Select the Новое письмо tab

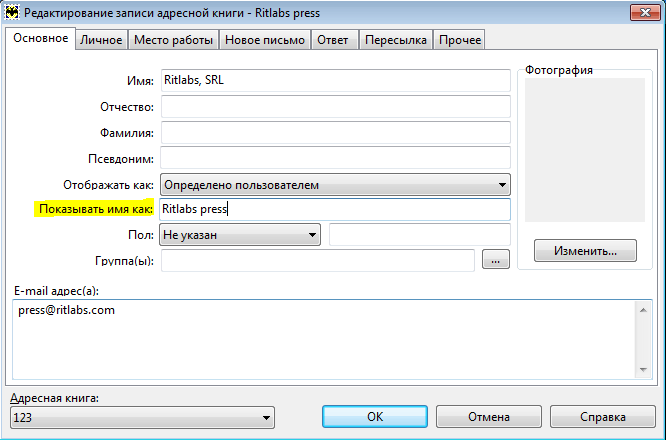pyautogui.click(x=265, y=40)
